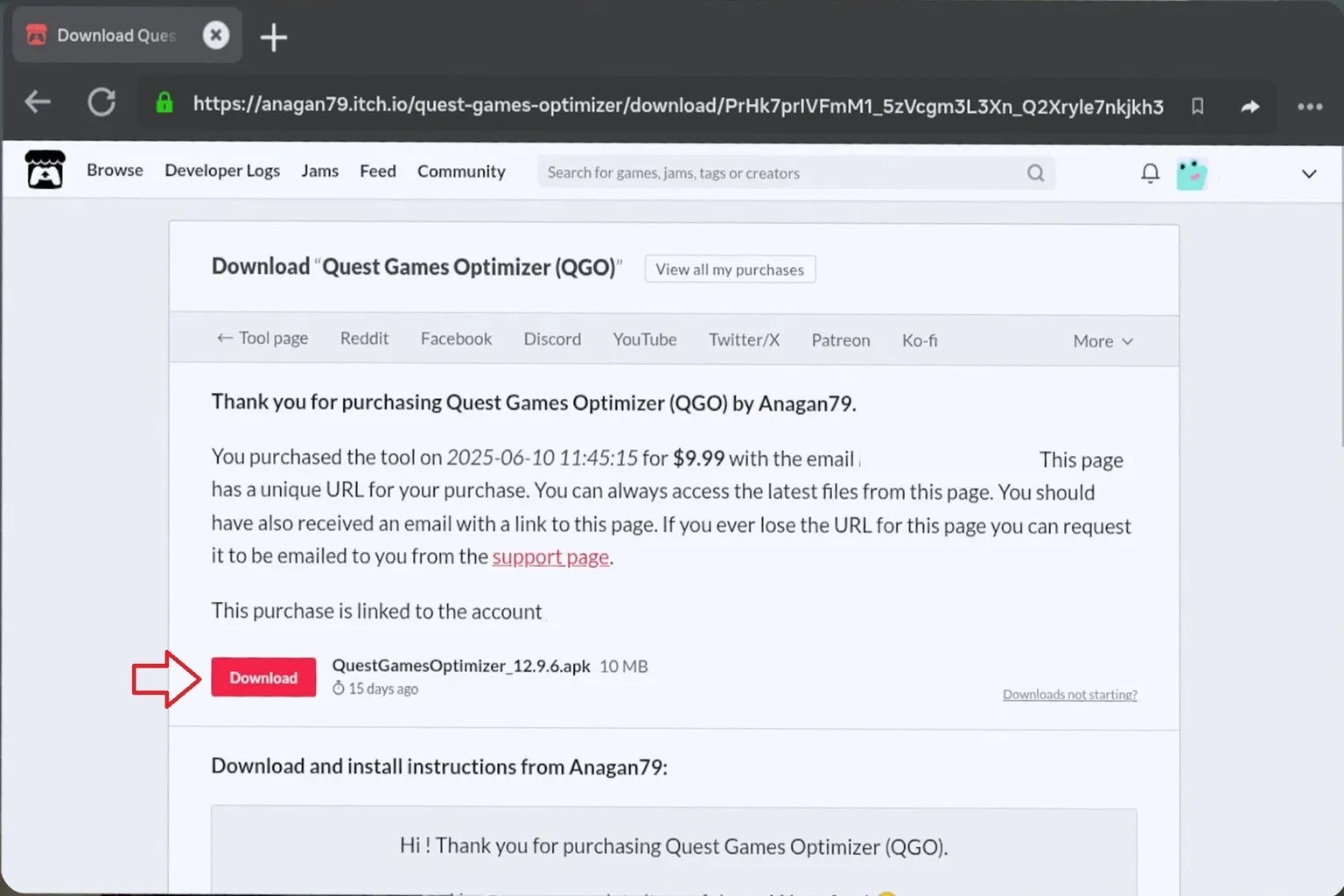This screenshot has width=1344, height=896.
Task: Open the Community section
Action: point(461,172)
